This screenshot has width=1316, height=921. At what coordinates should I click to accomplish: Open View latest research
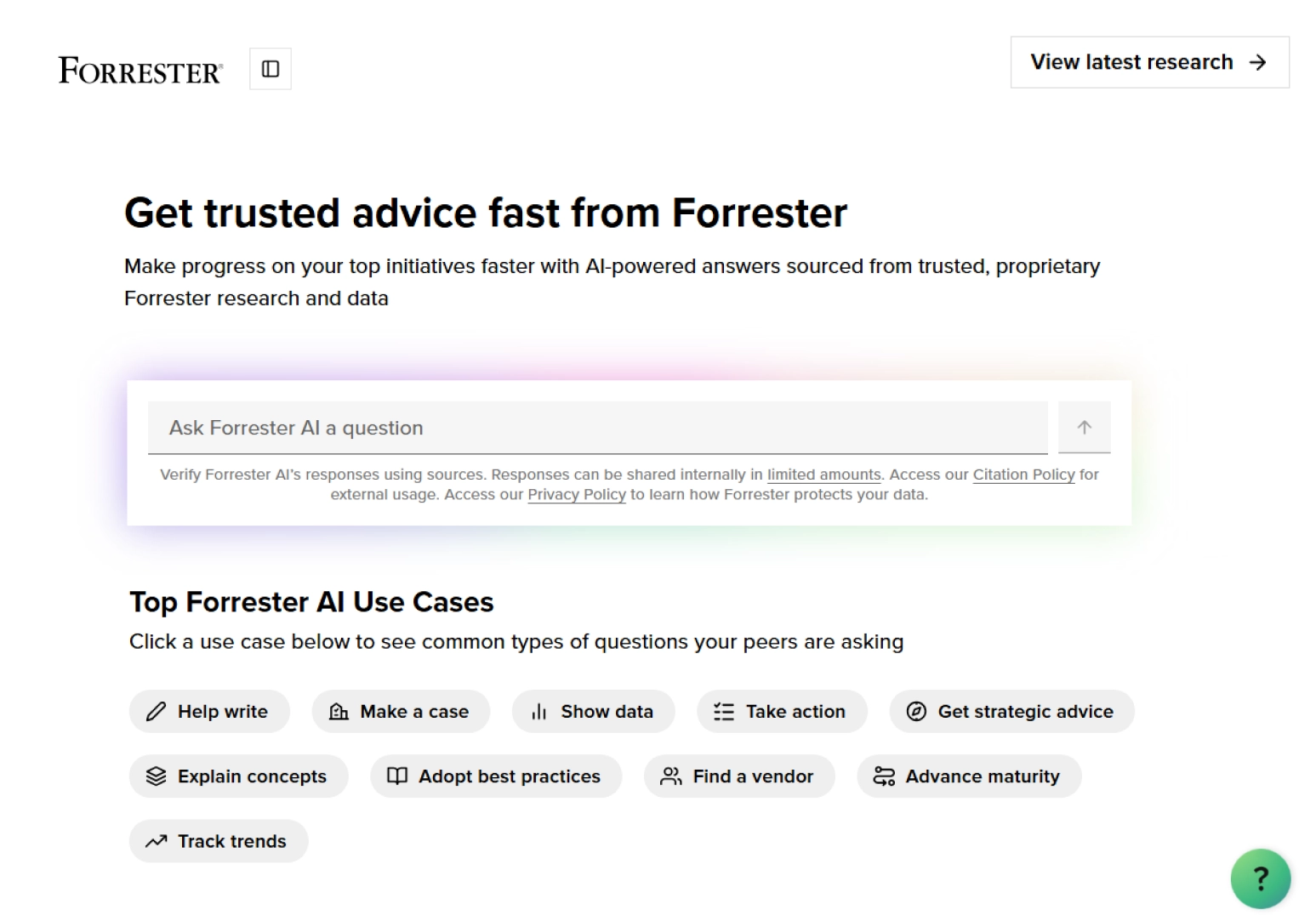tap(1149, 62)
